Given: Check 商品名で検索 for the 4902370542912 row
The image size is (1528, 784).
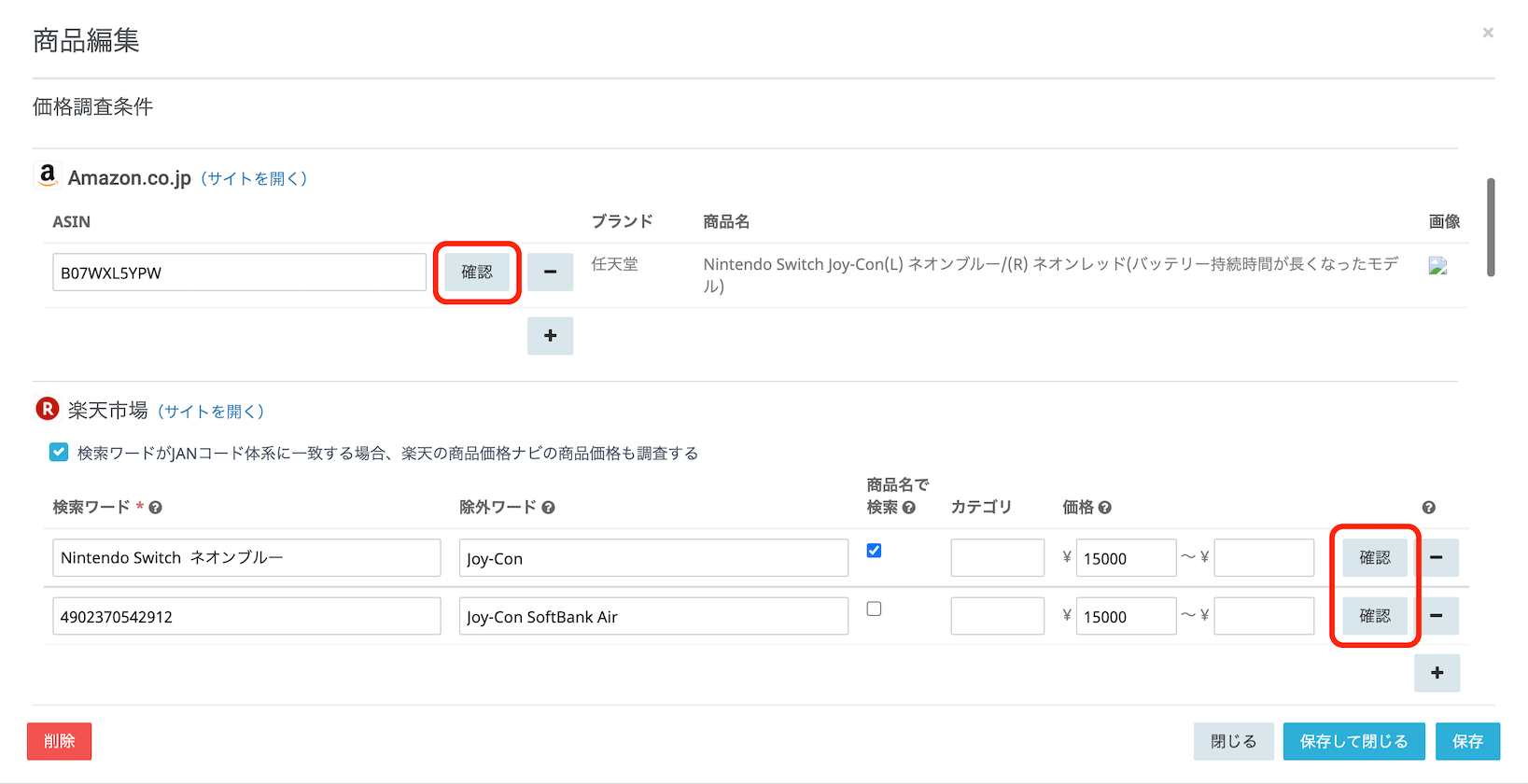Looking at the screenshot, I should tap(874, 609).
